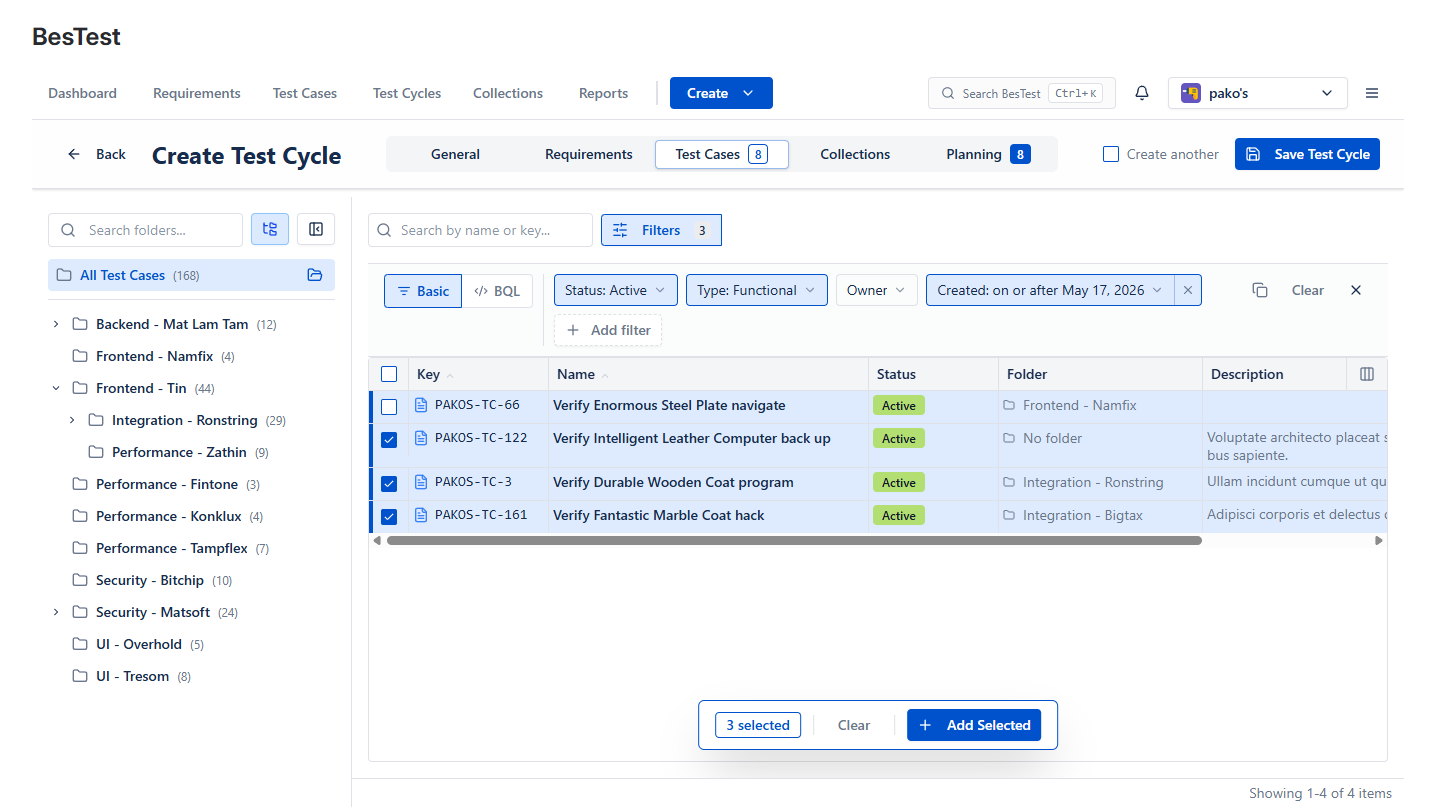Click the search magnifier in BesTest search
This screenshot has height=808, width=1441.
948,93
